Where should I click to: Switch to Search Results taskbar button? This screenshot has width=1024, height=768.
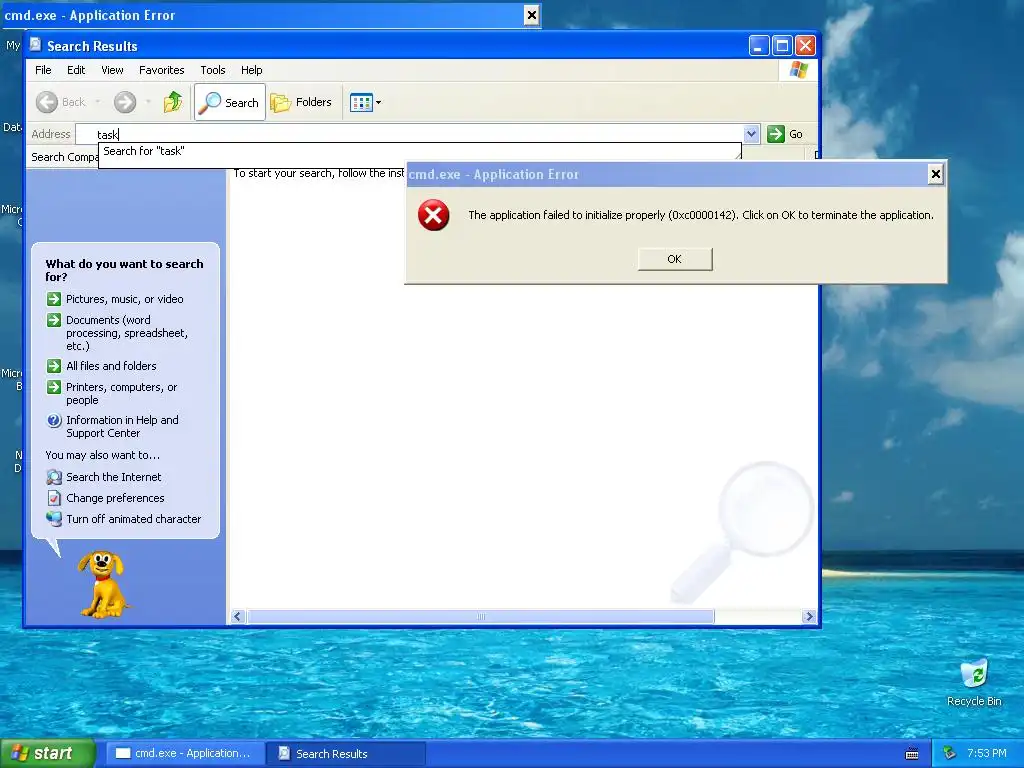click(x=347, y=753)
